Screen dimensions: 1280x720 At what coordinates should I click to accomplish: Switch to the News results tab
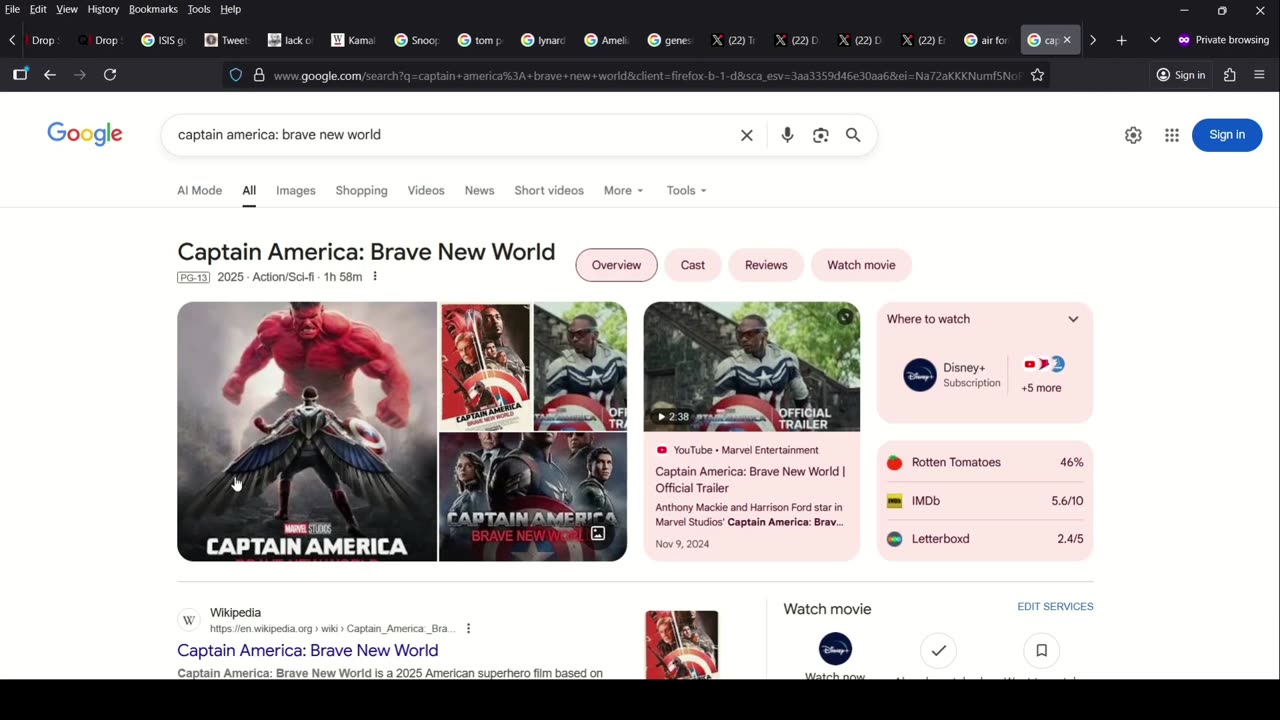479,191
